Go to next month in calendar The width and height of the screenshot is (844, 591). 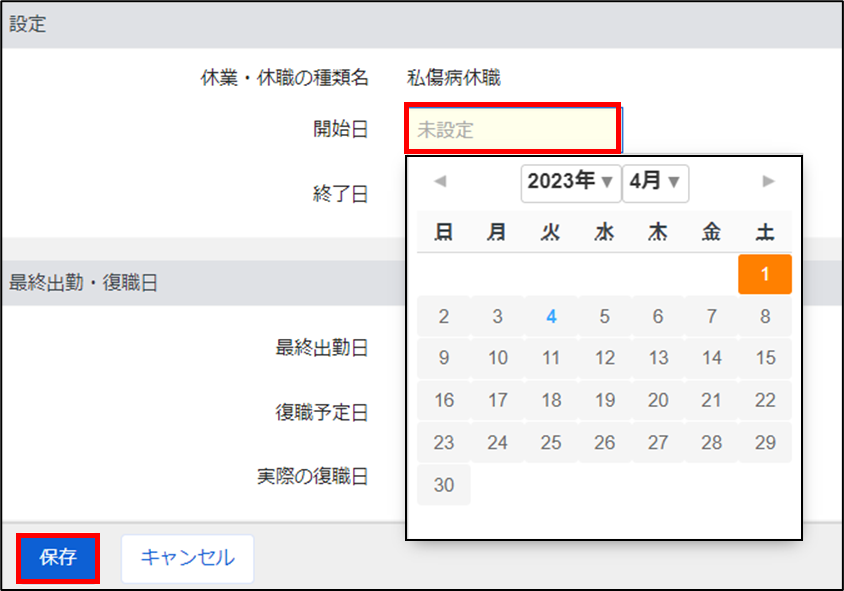click(x=768, y=181)
